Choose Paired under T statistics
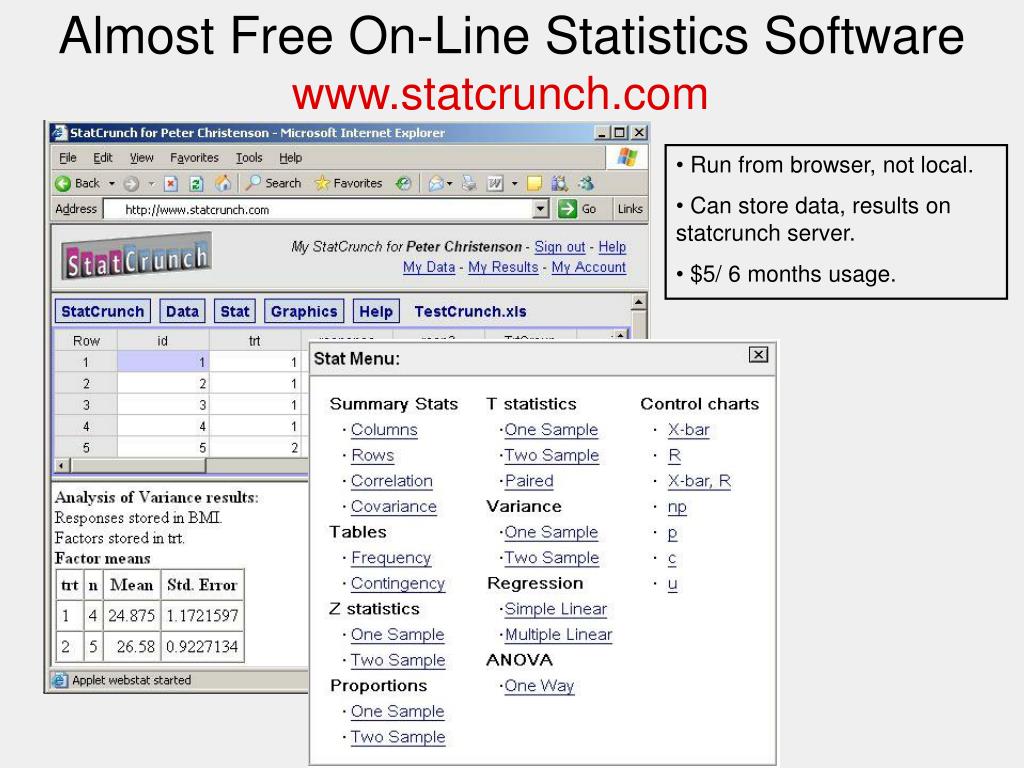 pyautogui.click(x=529, y=481)
